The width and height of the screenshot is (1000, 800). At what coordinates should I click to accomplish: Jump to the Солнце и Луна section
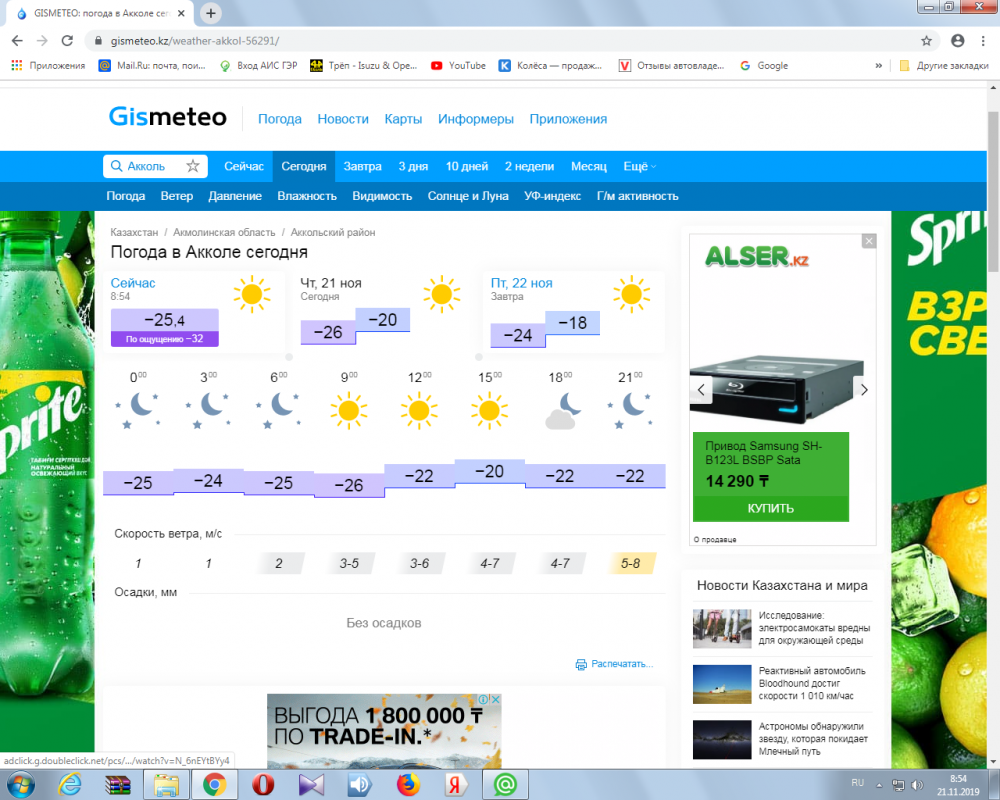click(468, 196)
